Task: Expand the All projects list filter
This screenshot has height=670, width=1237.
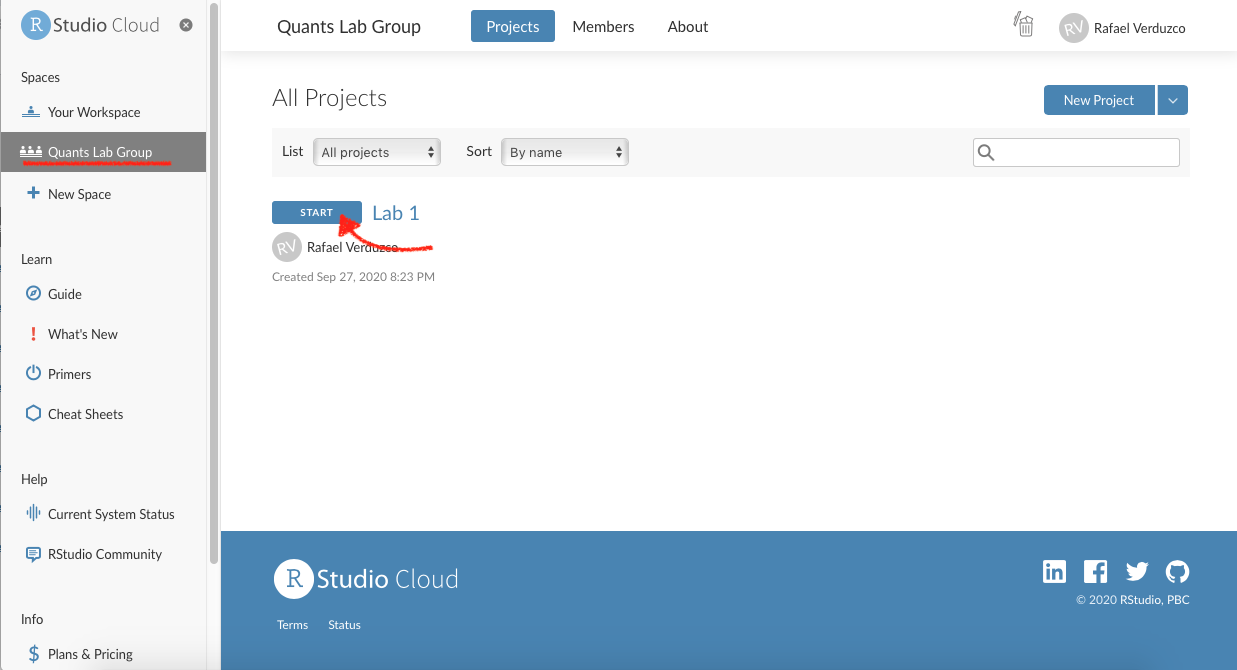Action: [377, 152]
